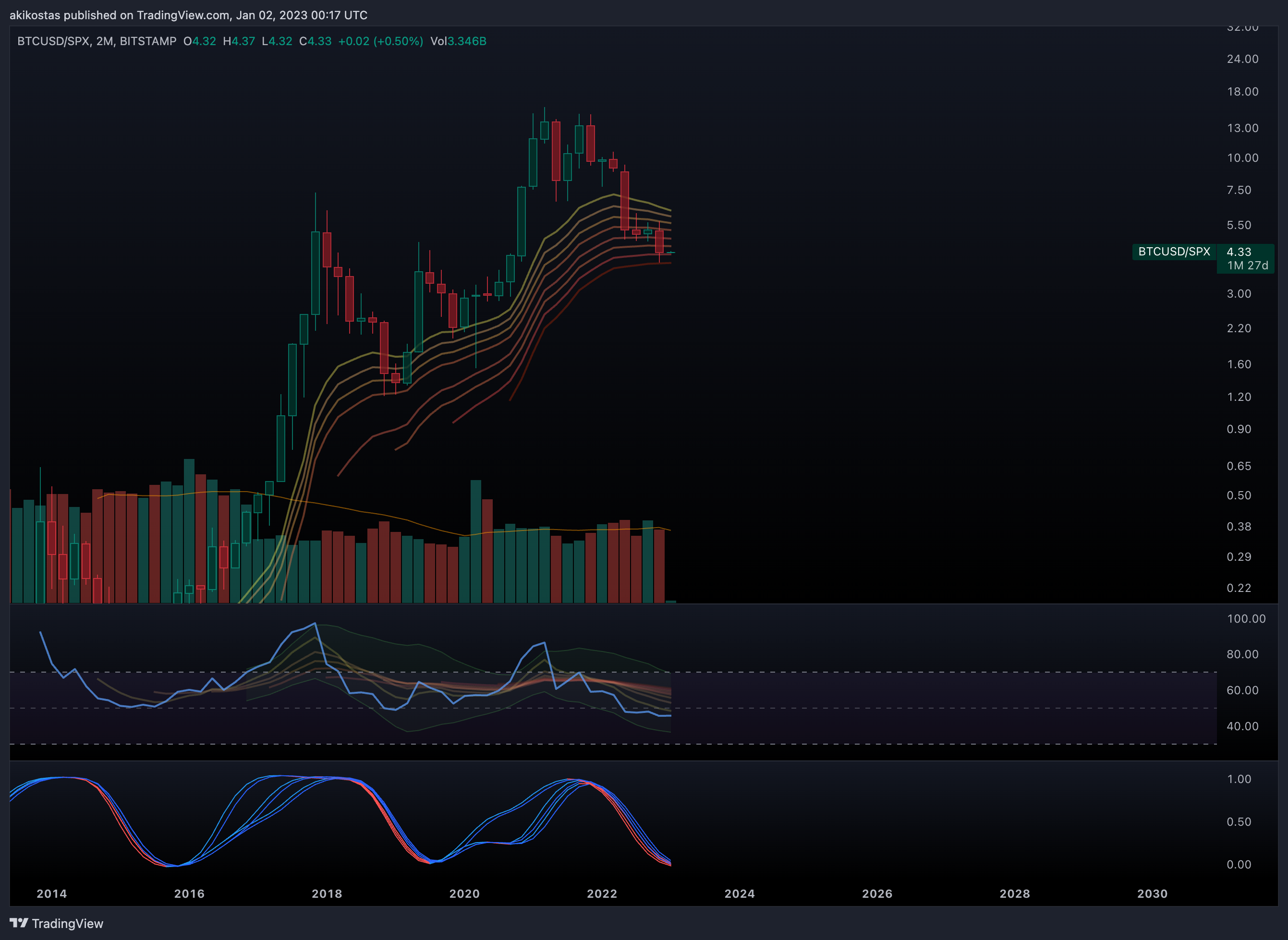Click the RSI pane 100.00 scale label
The height and width of the screenshot is (940, 1288).
click(1246, 618)
